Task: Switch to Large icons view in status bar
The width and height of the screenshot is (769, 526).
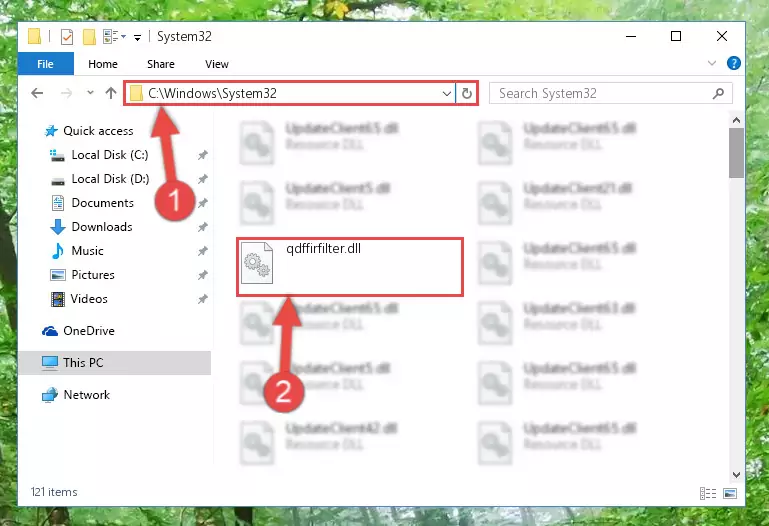Action: pyautogui.click(x=730, y=493)
